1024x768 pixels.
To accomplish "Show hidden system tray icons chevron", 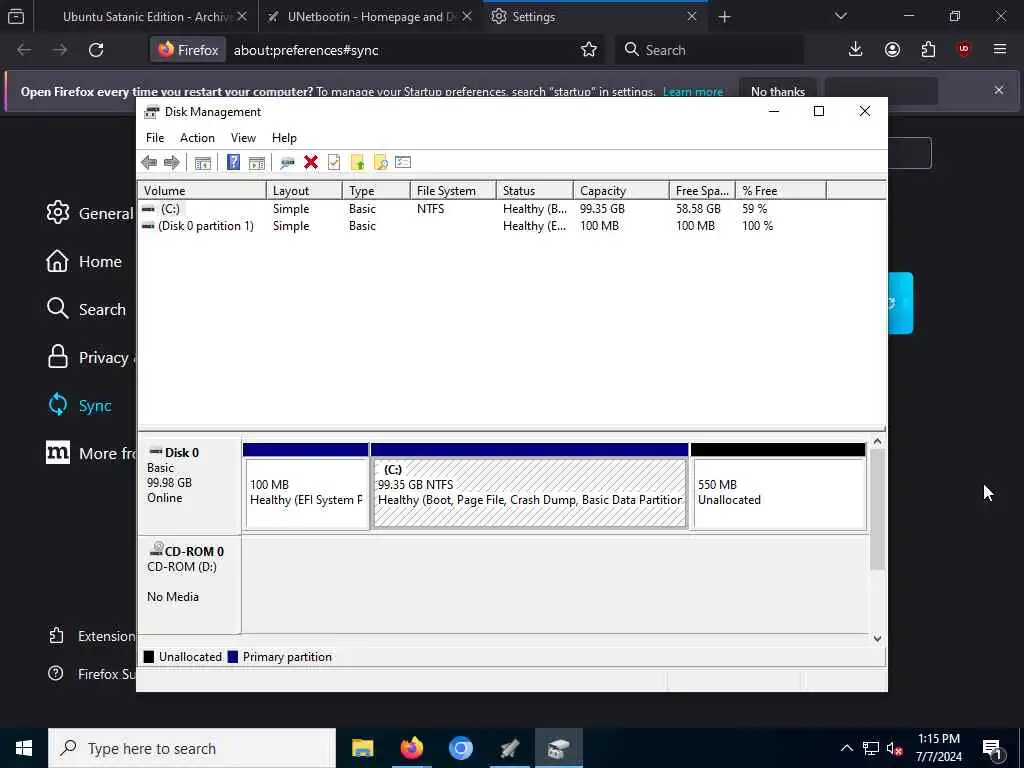I will pos(846,748).
